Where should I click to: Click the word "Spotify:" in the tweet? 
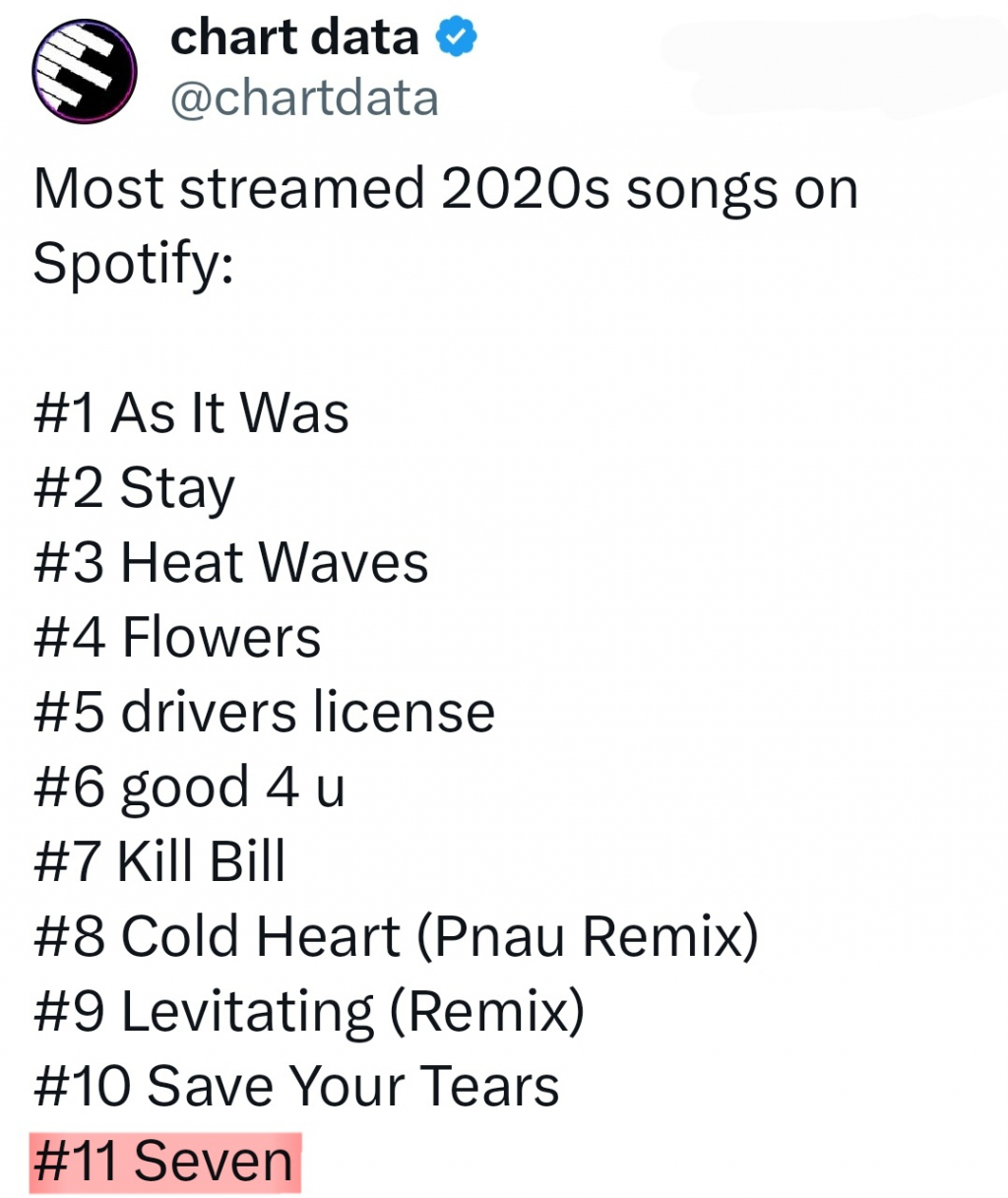(x=134, y=263)
